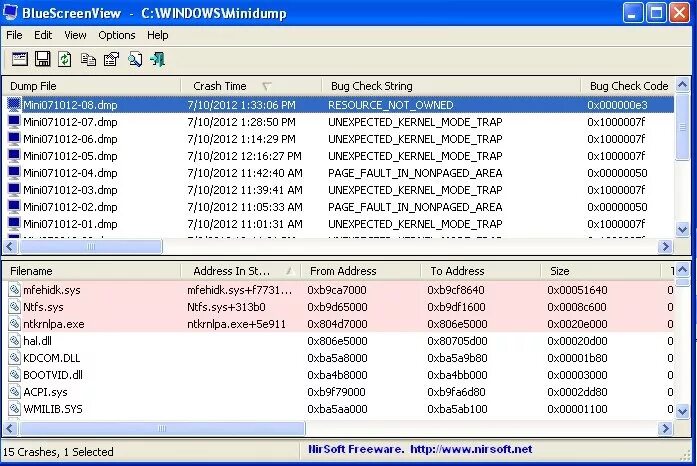
Task: Open Properties from the toolbar icon
Action: point(112,59)
